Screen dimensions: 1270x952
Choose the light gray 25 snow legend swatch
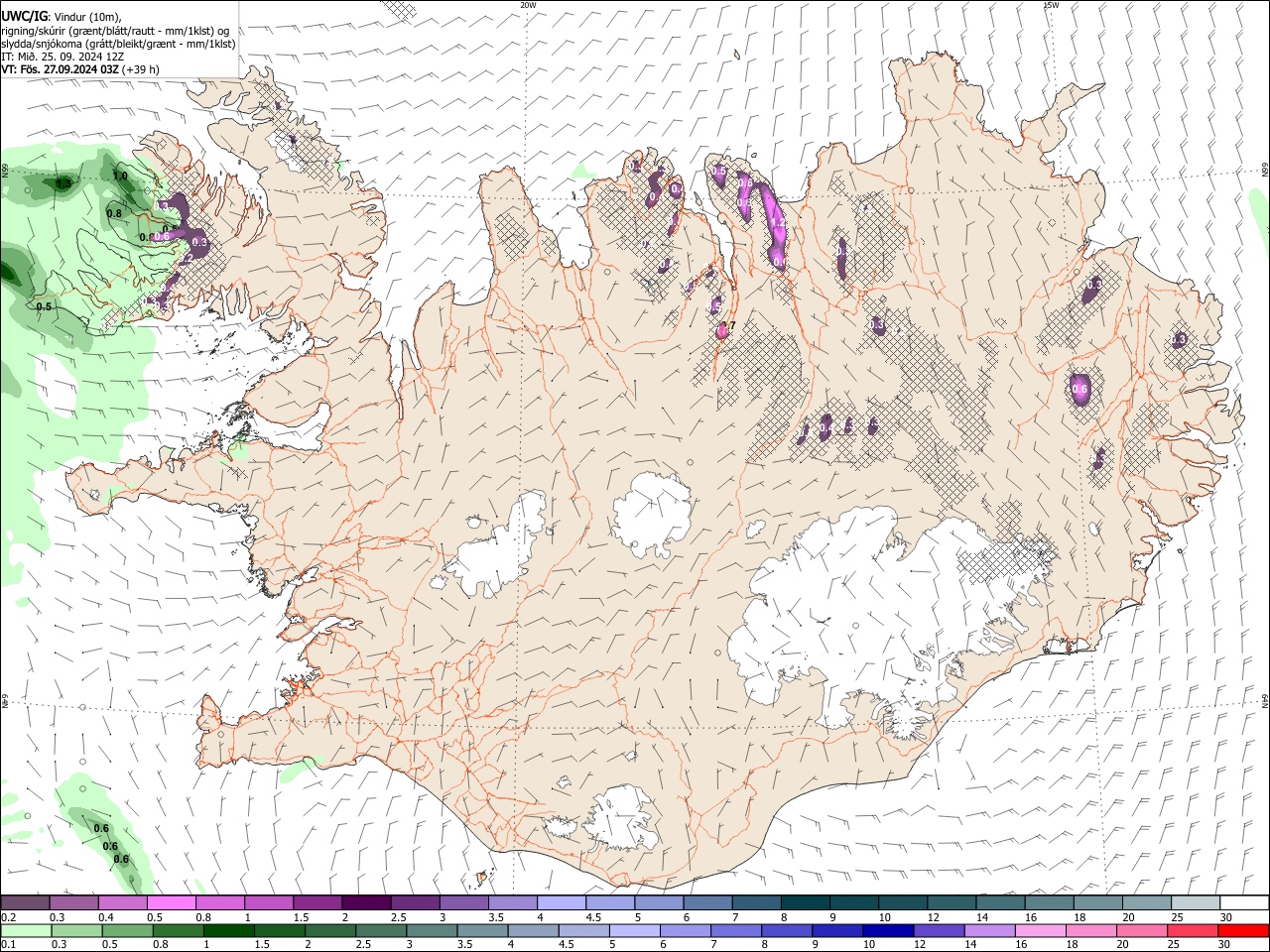pos(1196,902)
